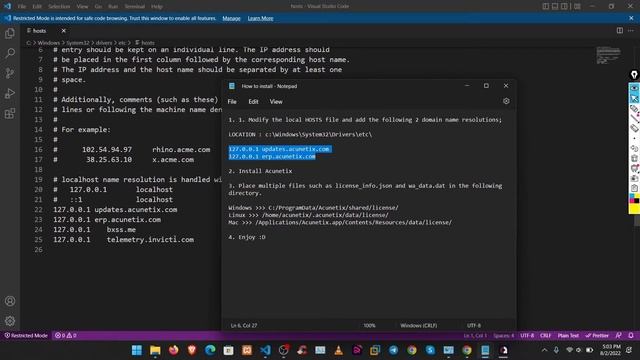640x360 pixels.
Task: Select the eraser tool in the drawing toolbar
Action: point(634,128)
